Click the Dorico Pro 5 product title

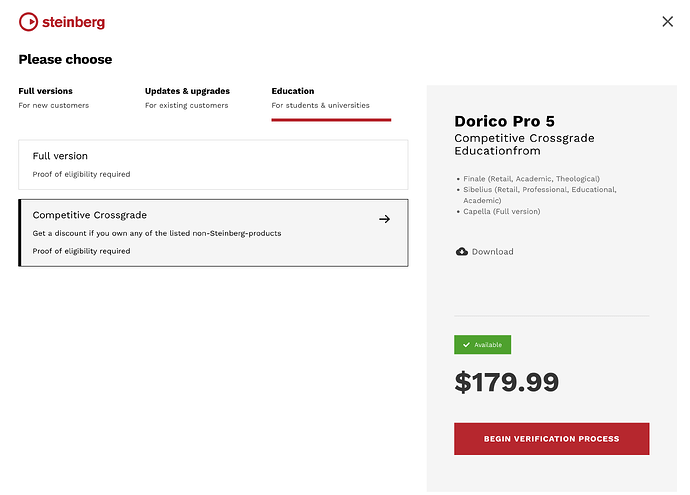tap(505, 121)
